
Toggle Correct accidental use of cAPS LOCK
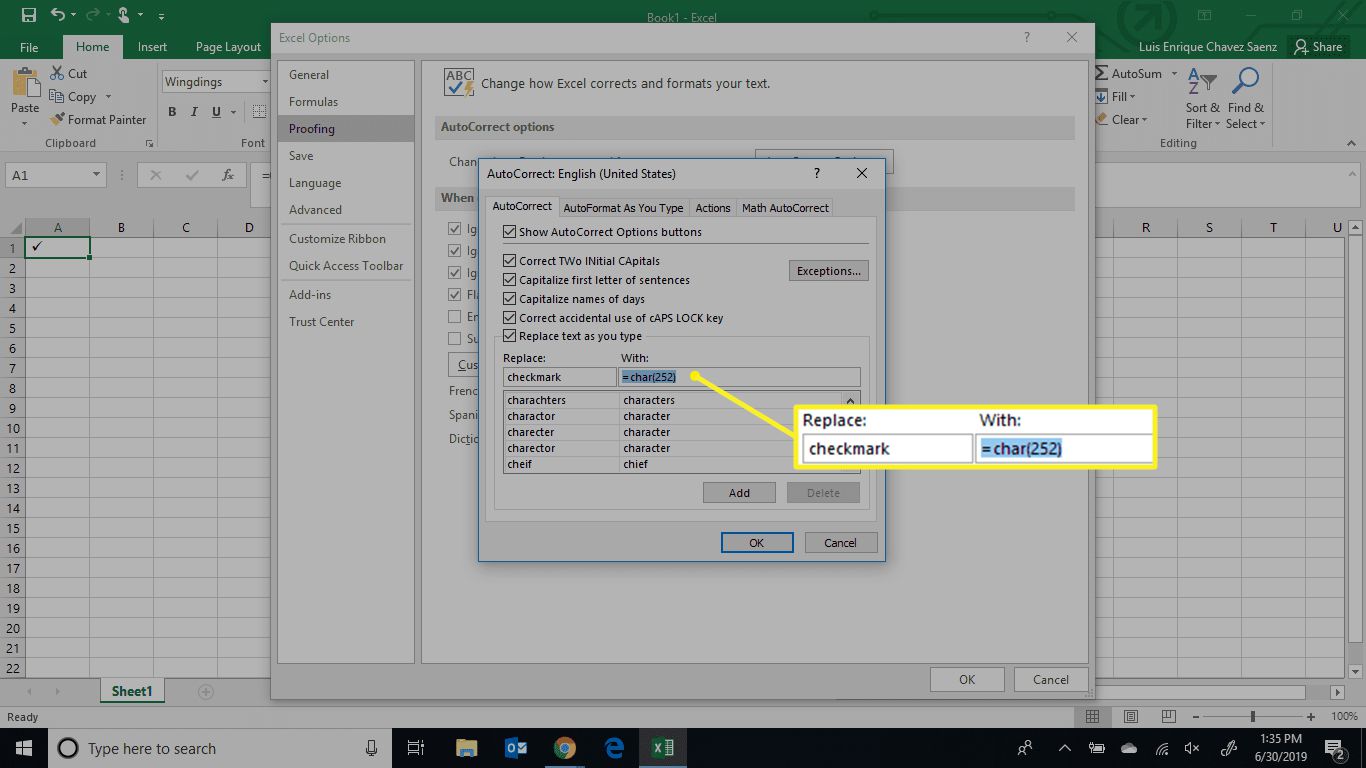pos(510,318)
